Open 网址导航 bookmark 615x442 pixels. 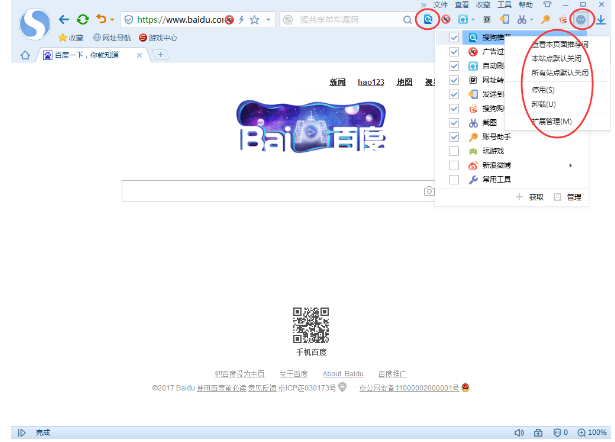click(112, 38)
